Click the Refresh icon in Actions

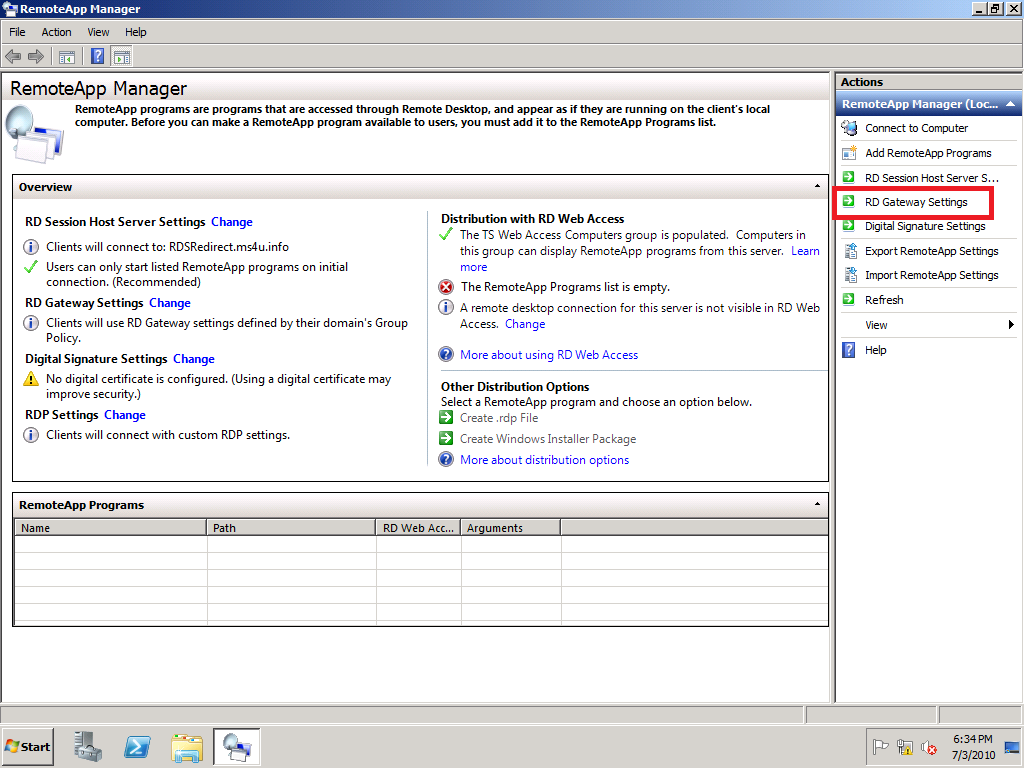(848, 300)
